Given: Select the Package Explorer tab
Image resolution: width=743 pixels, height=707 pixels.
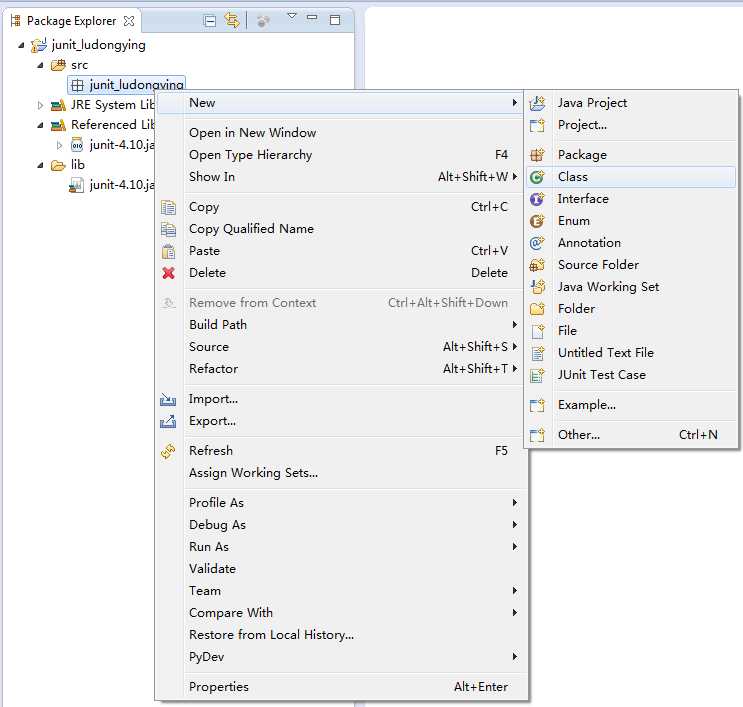Looking at the screenshot, I should pyautogui.click(x=71, y=21).
